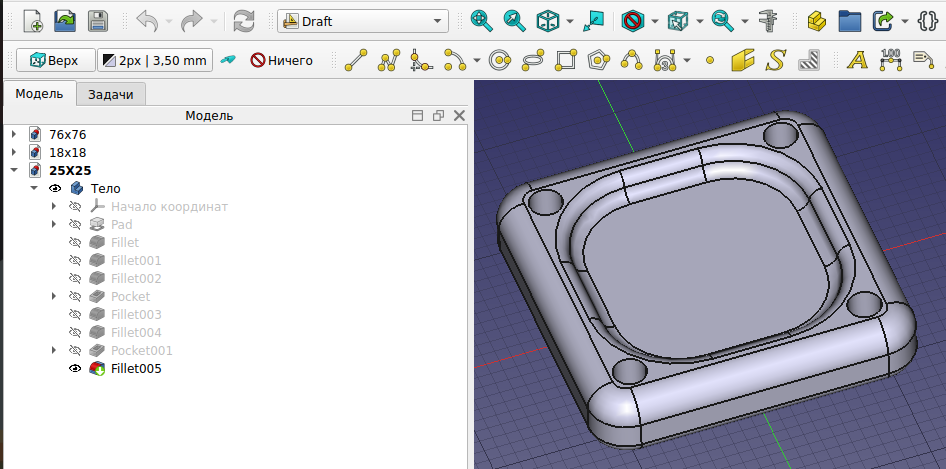Toggle construction mode with the teal icon

(227, 60)
